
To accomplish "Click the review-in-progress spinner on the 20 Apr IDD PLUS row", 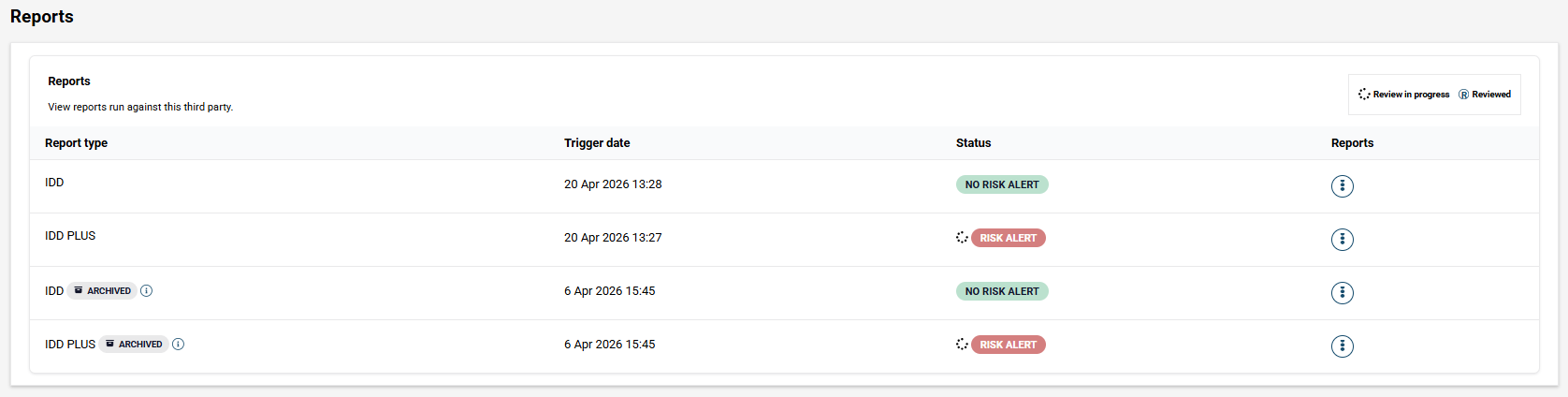I will tap(962, 237).
